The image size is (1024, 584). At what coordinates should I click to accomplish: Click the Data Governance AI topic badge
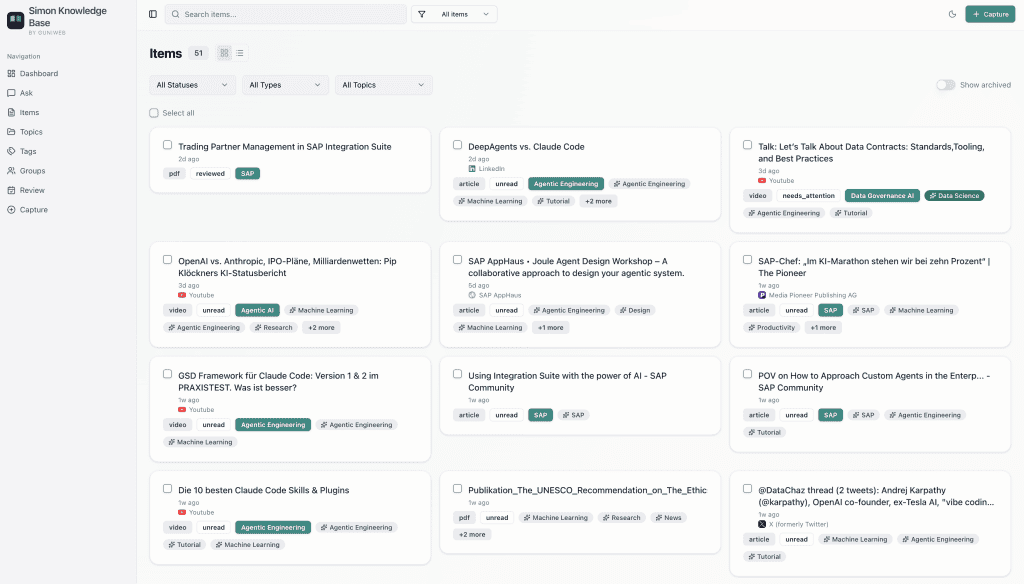pyautogui.click(x=882, y=195)
